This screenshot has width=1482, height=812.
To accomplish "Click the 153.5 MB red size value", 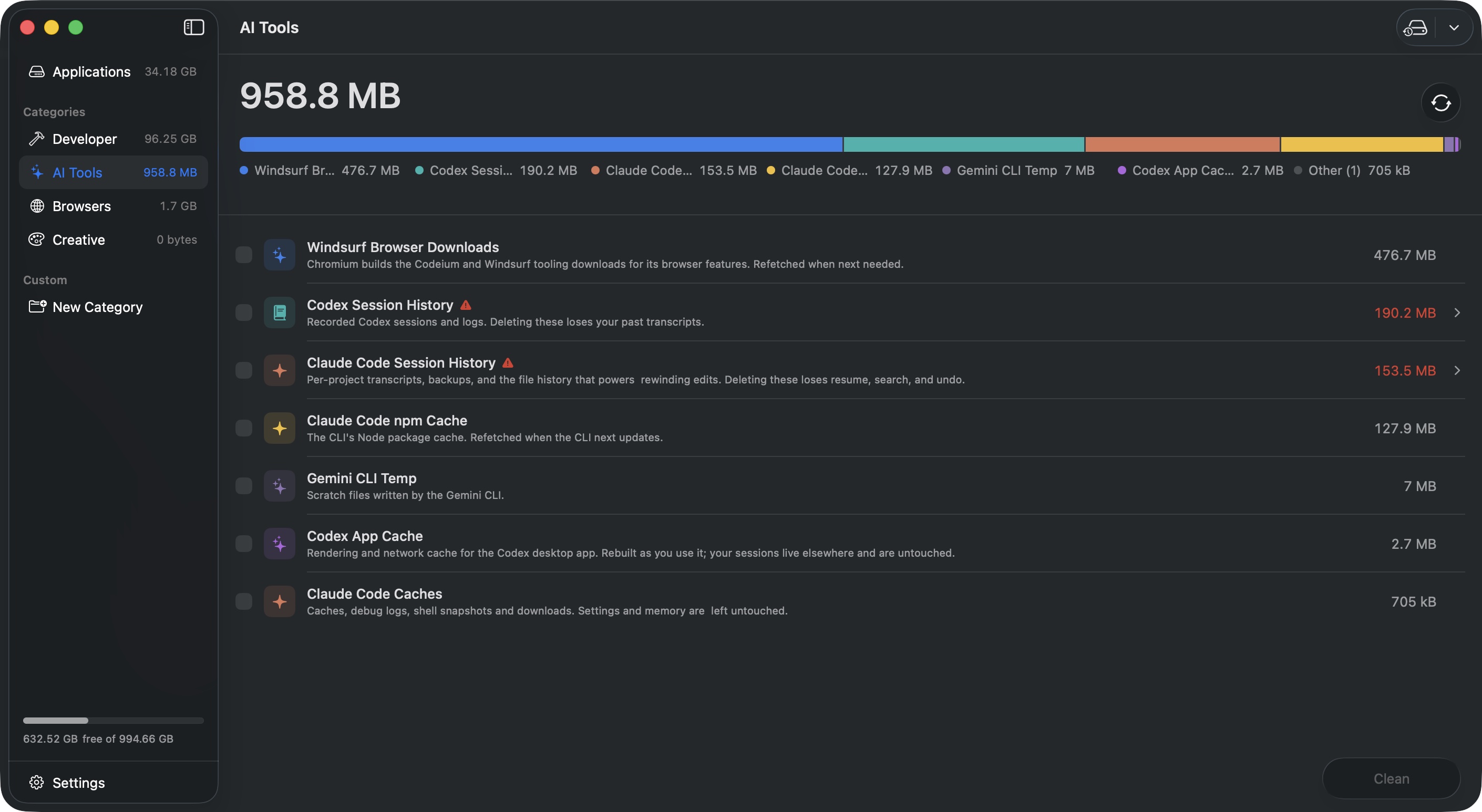I will 1405,370.
